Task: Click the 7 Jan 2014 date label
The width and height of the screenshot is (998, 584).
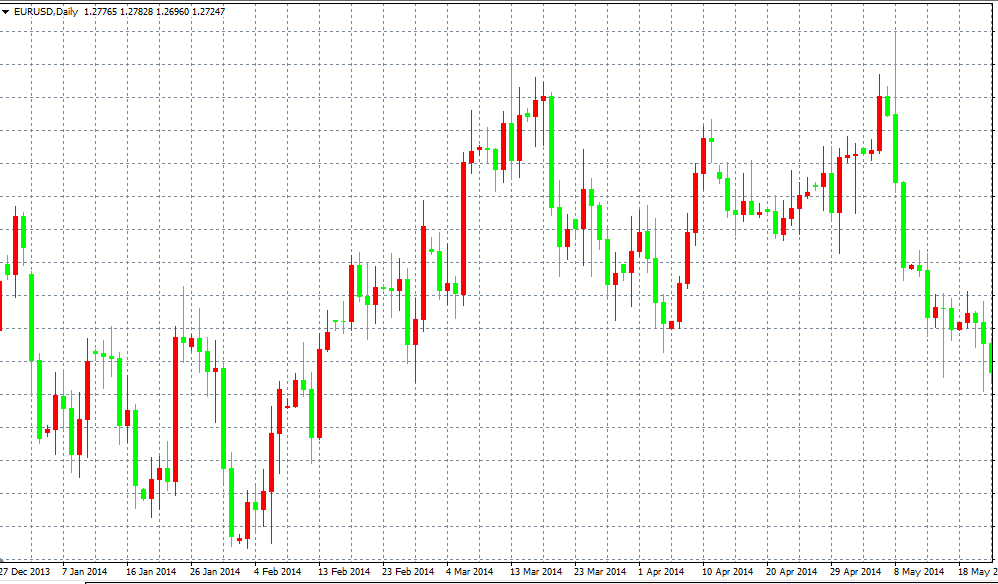Action: click(x=86, y=568)
